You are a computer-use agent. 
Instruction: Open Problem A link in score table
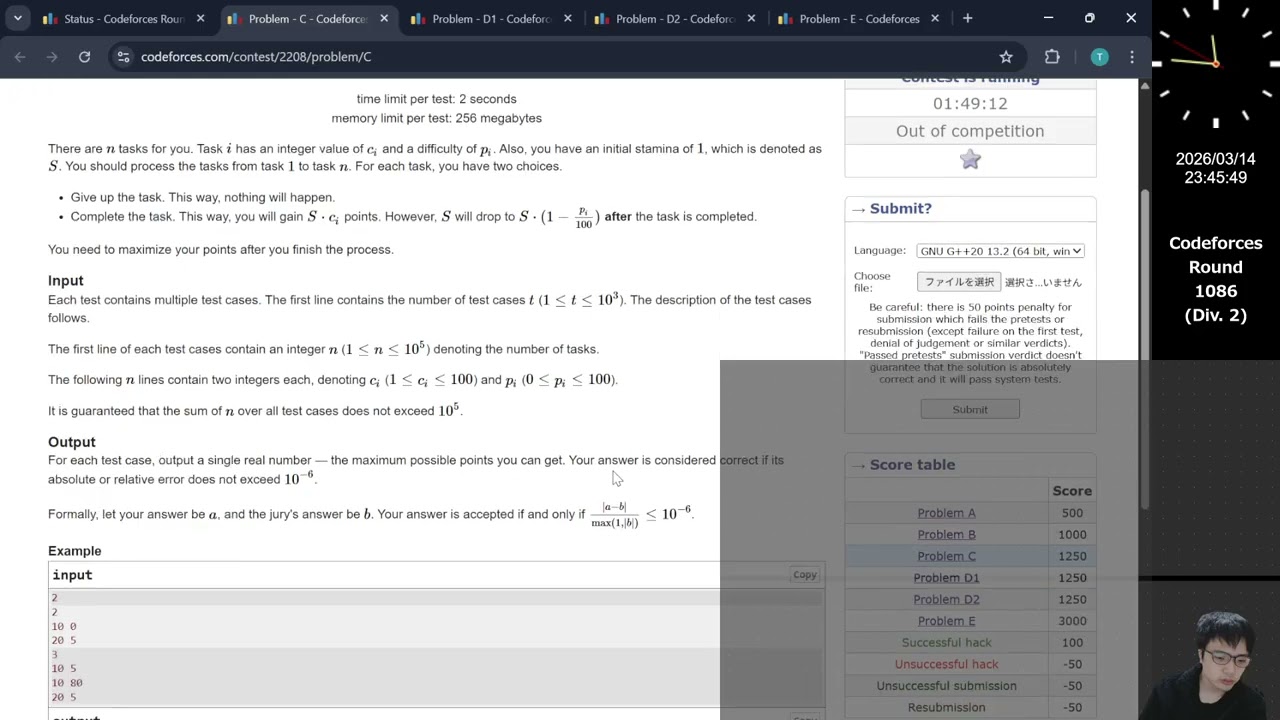pos(946,513)
